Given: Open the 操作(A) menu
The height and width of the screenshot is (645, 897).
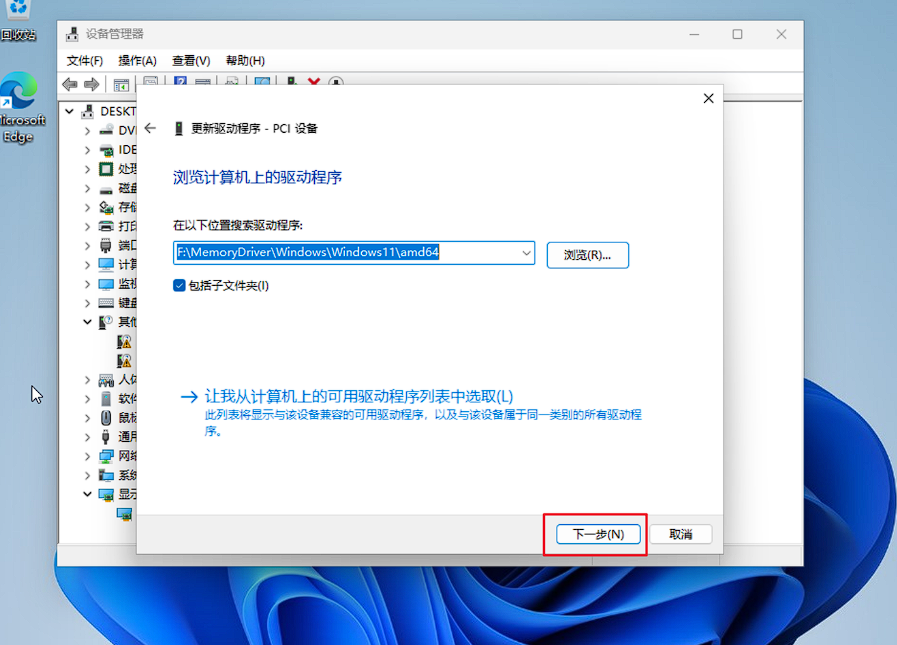Looking at the screenshot, I should tap(137, 61).
